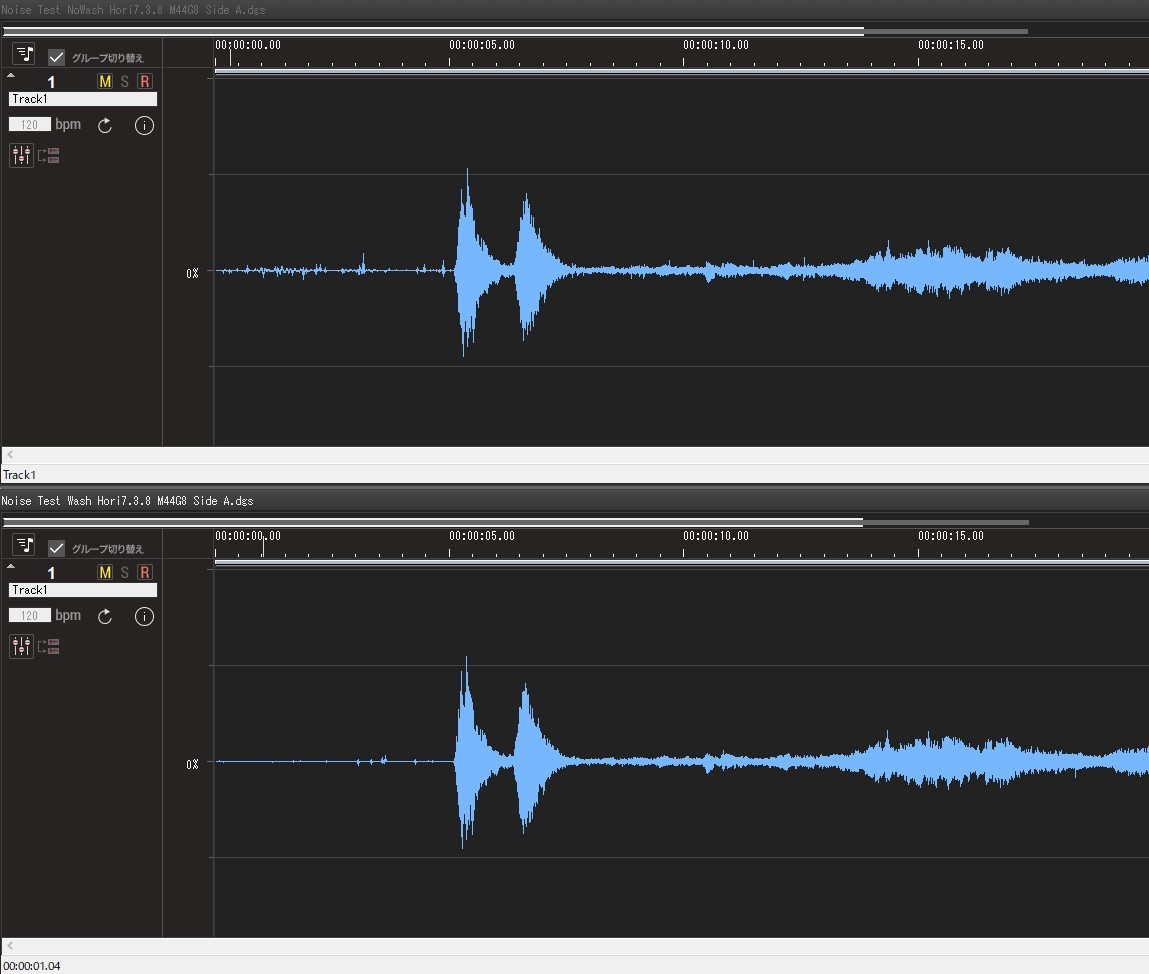This screenshot has height=974, width=1149.
Task: Click the effect routing icon in top track
Action: 49,155
